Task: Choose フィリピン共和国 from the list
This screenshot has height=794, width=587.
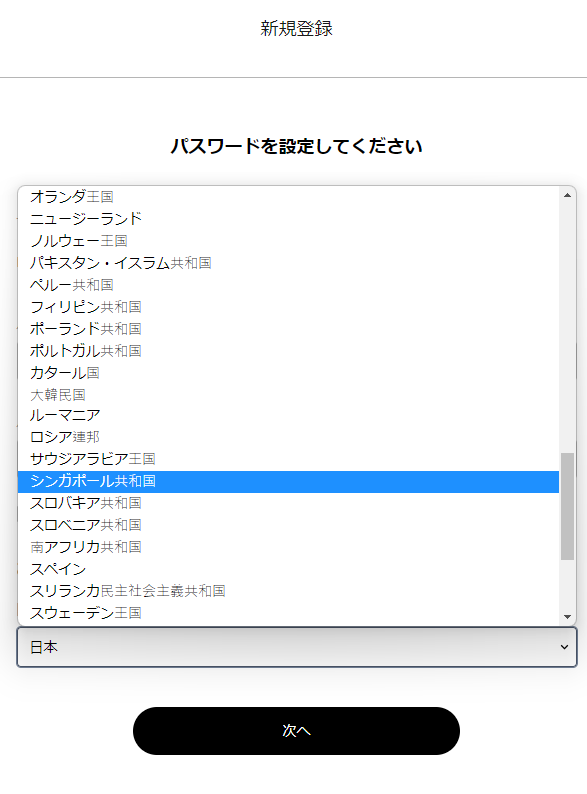Action: [x=288, y=307]
